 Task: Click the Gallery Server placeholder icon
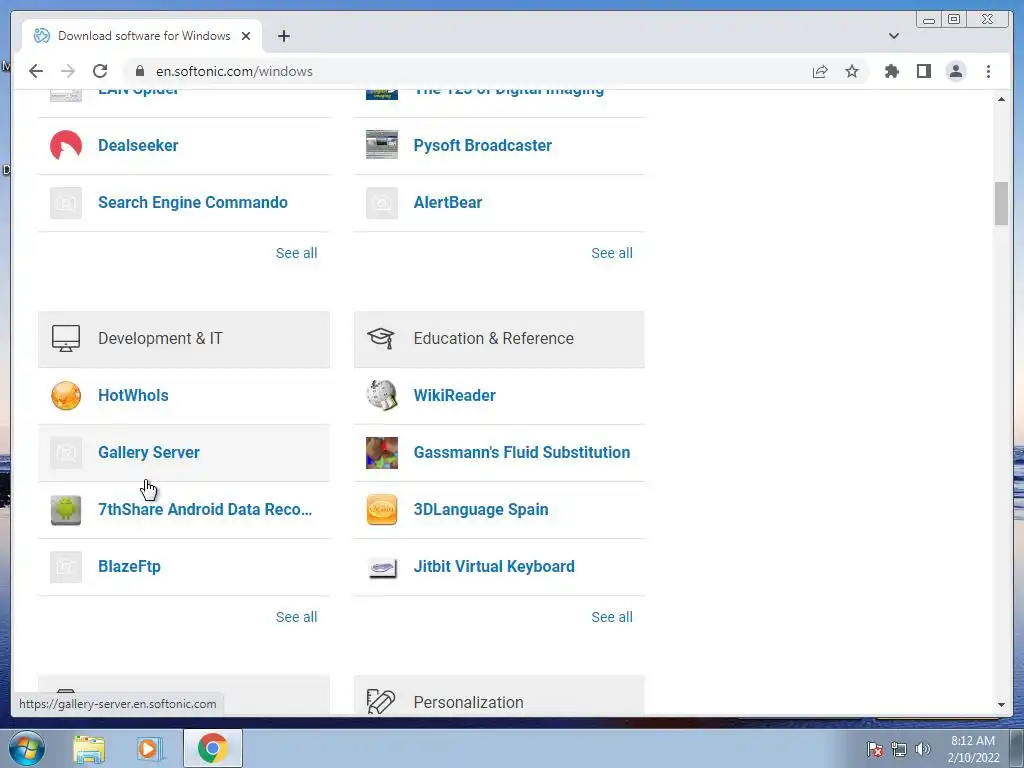click(66, 453)
